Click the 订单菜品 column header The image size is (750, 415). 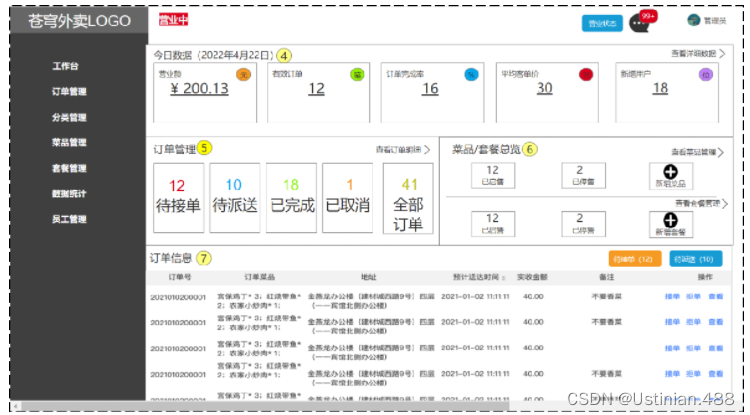pos(259,277)
